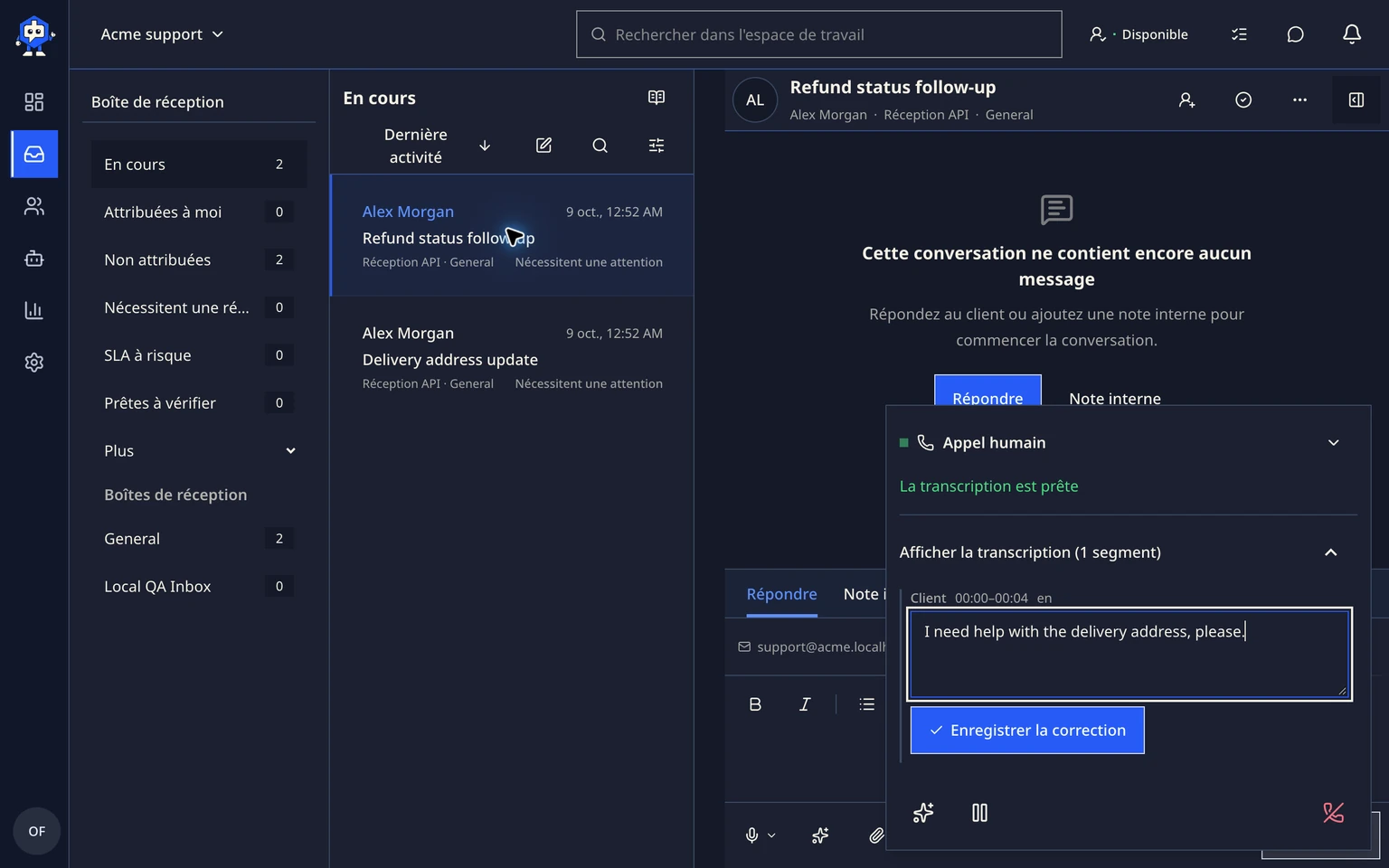Click the book reading-pane icon beside En cours

pyautogui.click(x=657, y=98)
